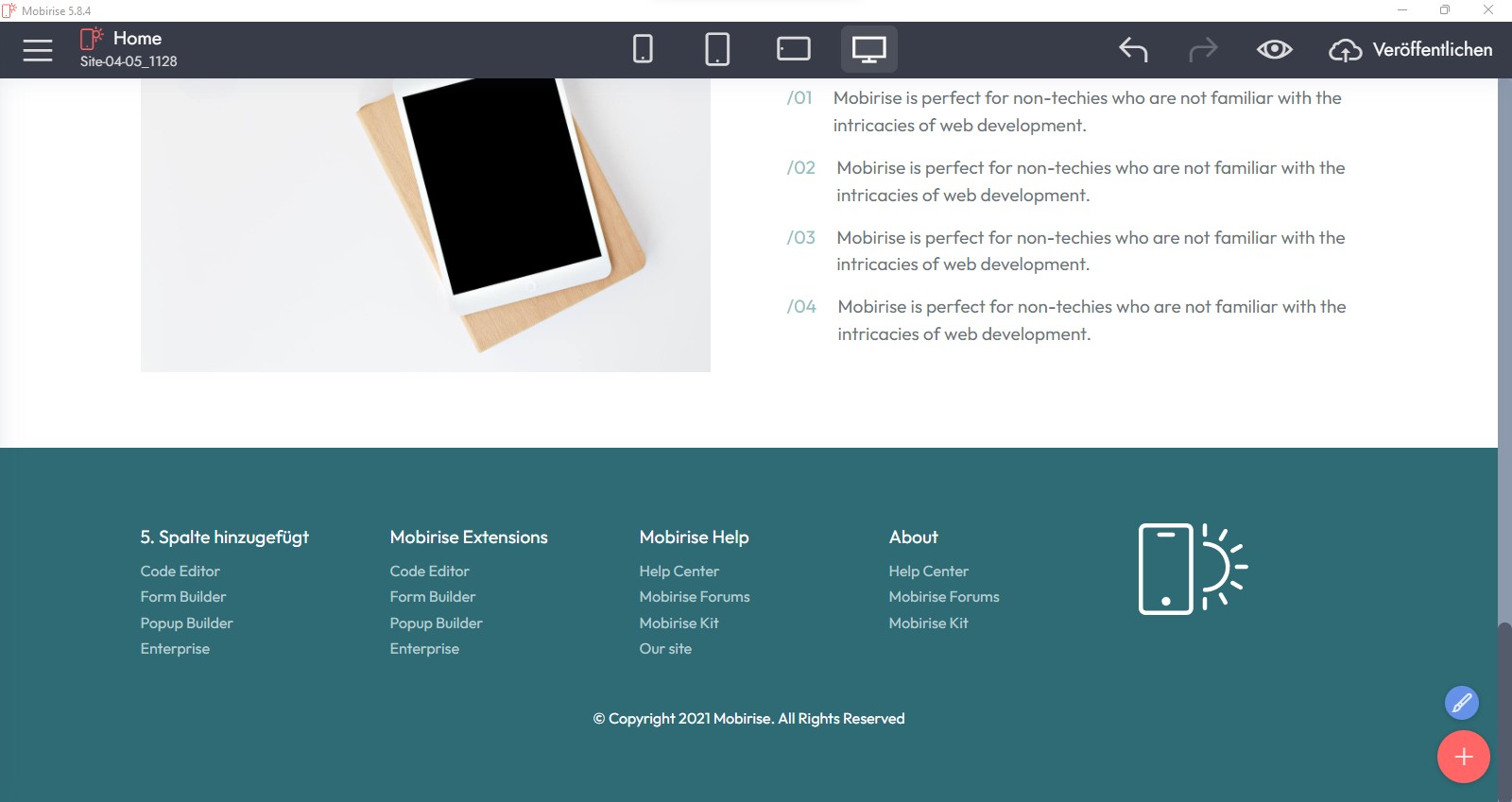Switch to small mobile phone view

pyautogui.click(x=643, y=49)
